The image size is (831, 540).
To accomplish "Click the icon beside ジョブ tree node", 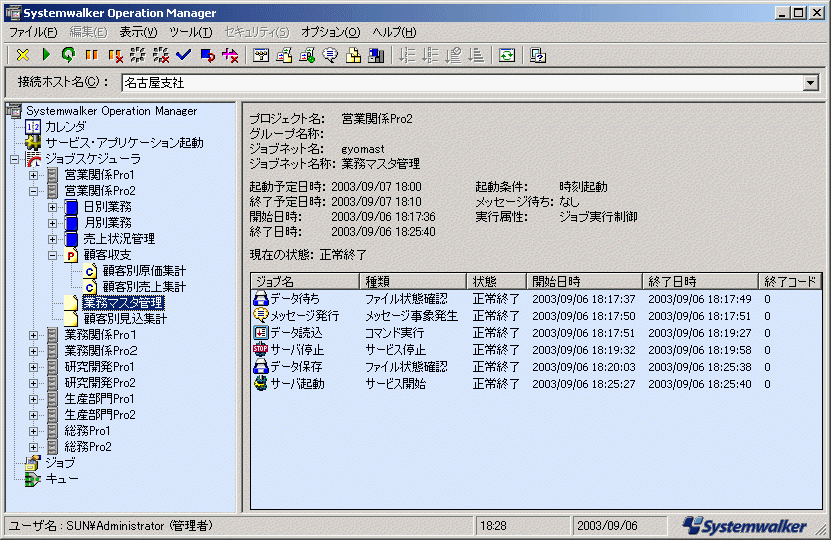I will [x=33, y=463].
